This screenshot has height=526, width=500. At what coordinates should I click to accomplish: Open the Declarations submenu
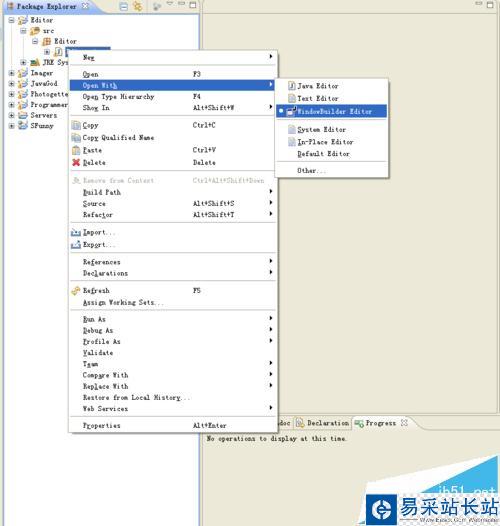tap(173, 273)
